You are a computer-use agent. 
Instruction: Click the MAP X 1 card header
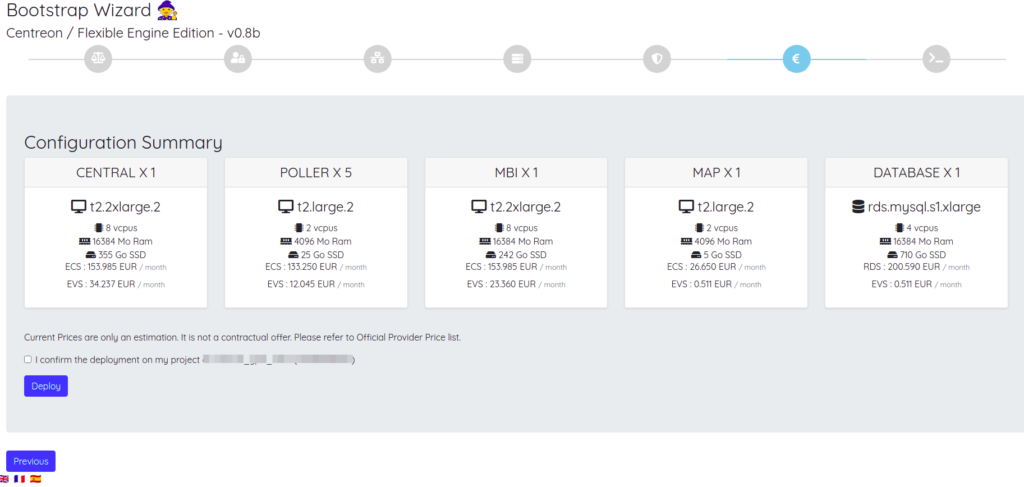tap(716, 173)
